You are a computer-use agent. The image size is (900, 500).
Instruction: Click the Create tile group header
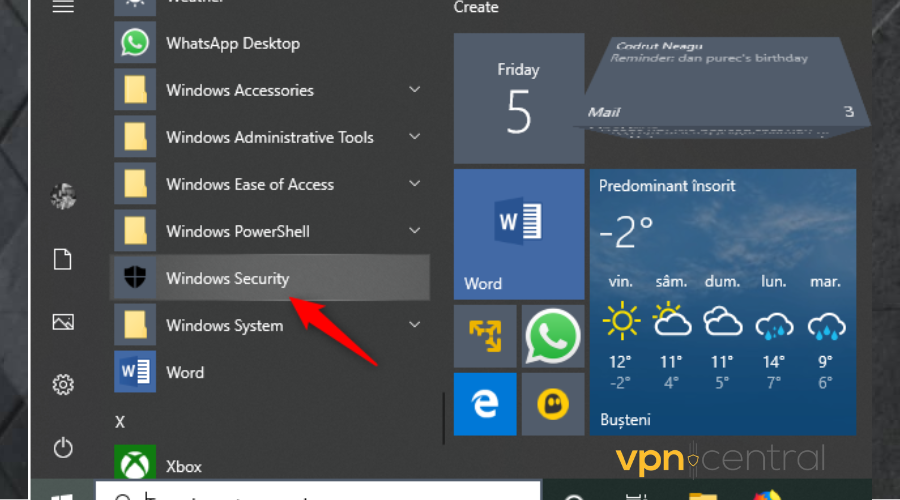click(476, 7)
